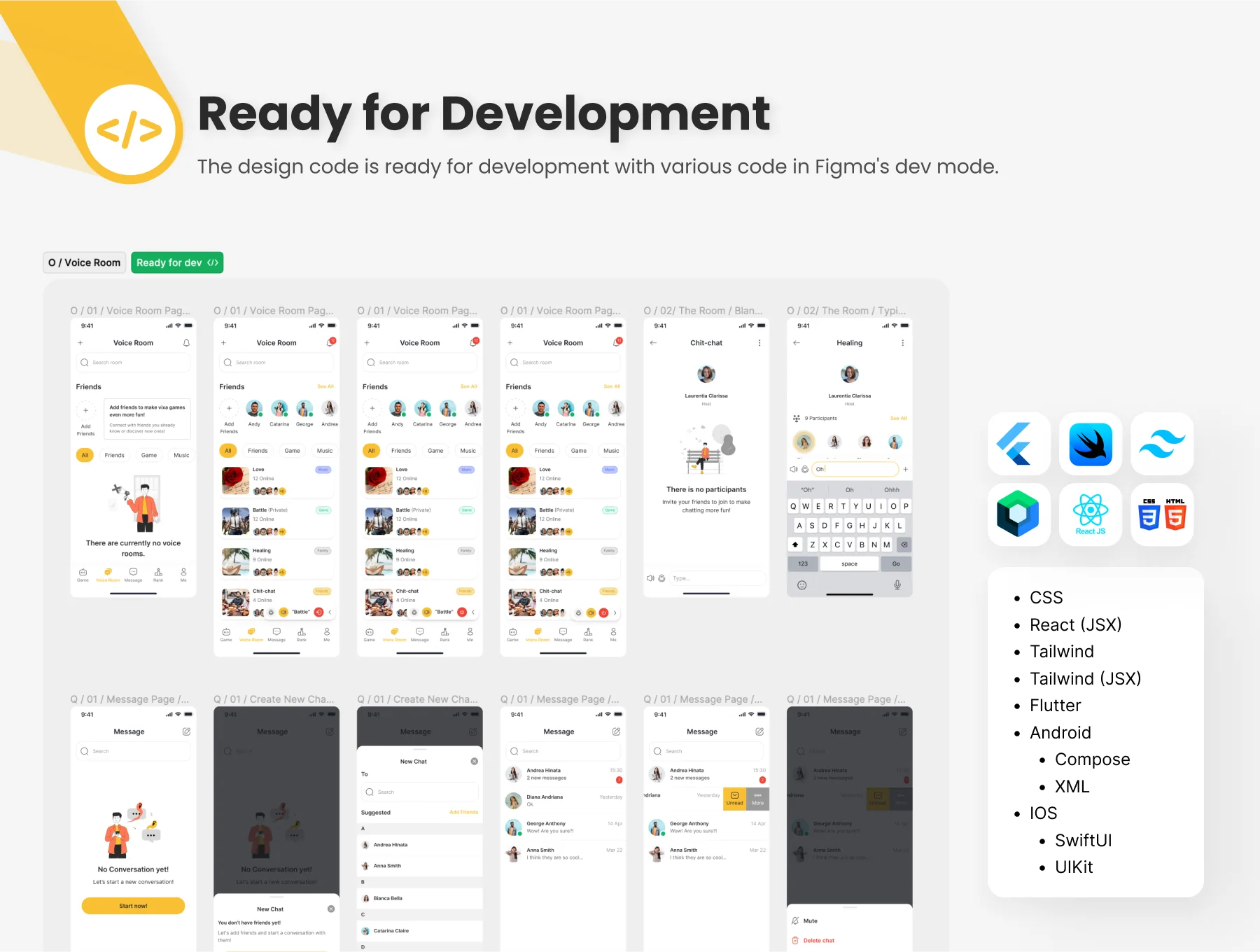This screenshot has height=952, width=1260.
Task: Tap "See All" beside 9 Participants
Action: (x=898, y=418)
